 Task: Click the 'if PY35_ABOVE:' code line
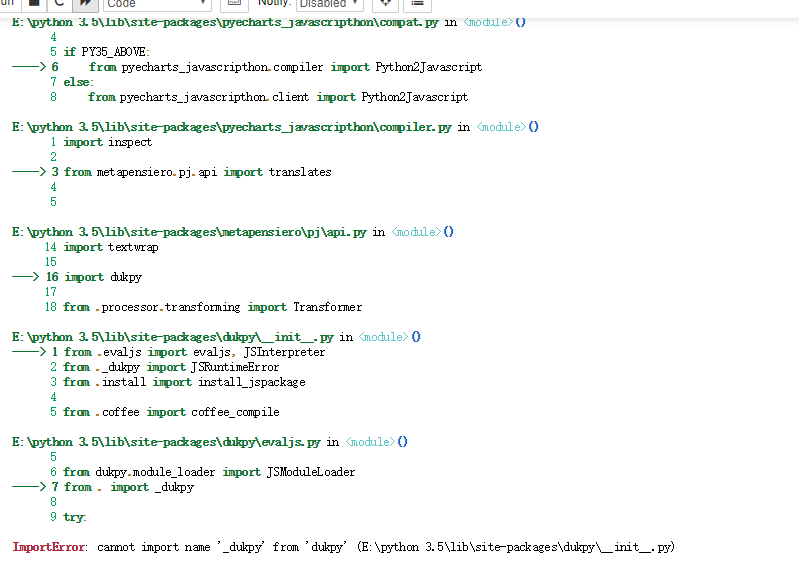106,52
